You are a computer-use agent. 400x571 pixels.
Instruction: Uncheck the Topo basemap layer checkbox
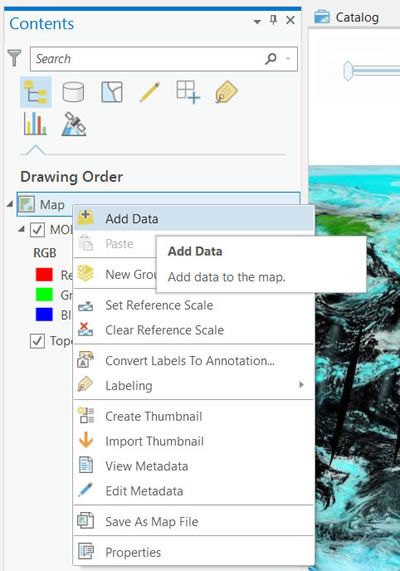[x=37, y=341]
